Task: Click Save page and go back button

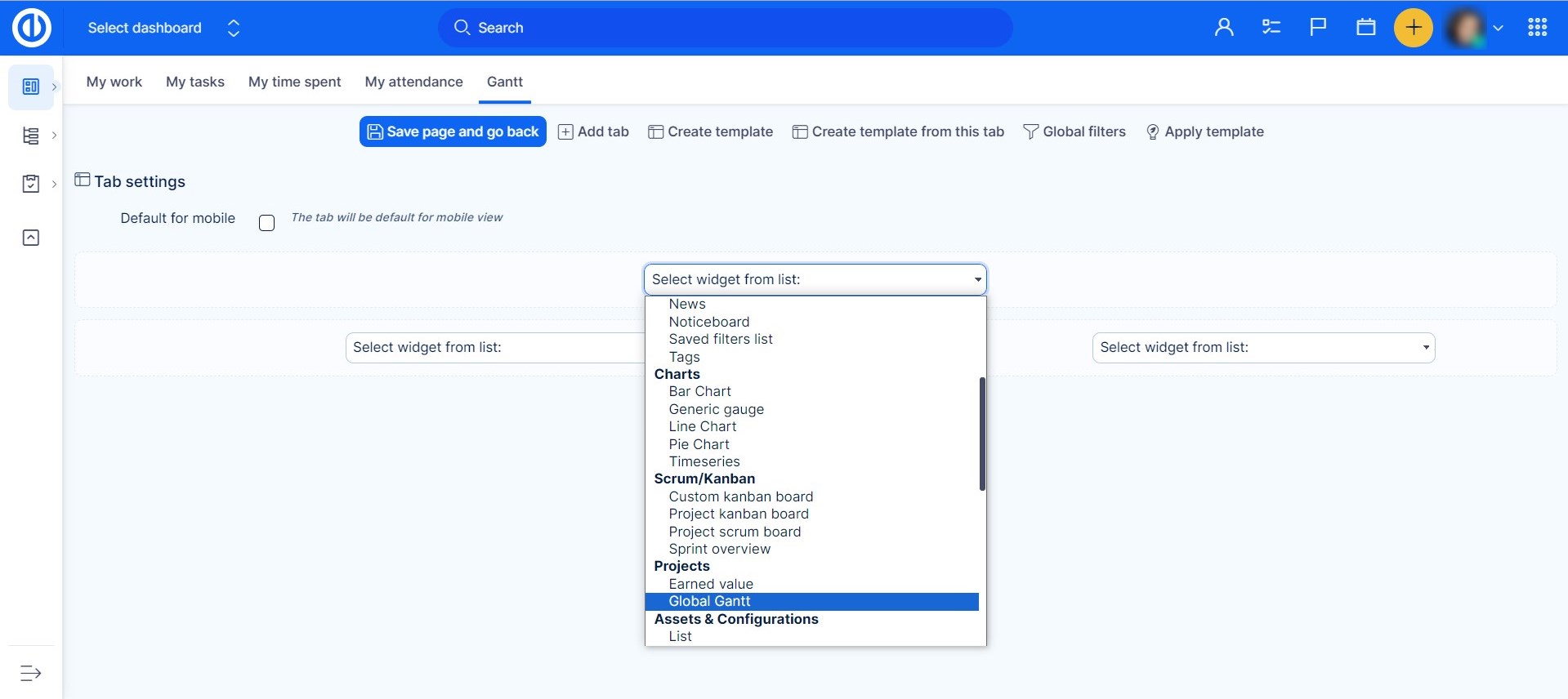Action: point(453,131)
